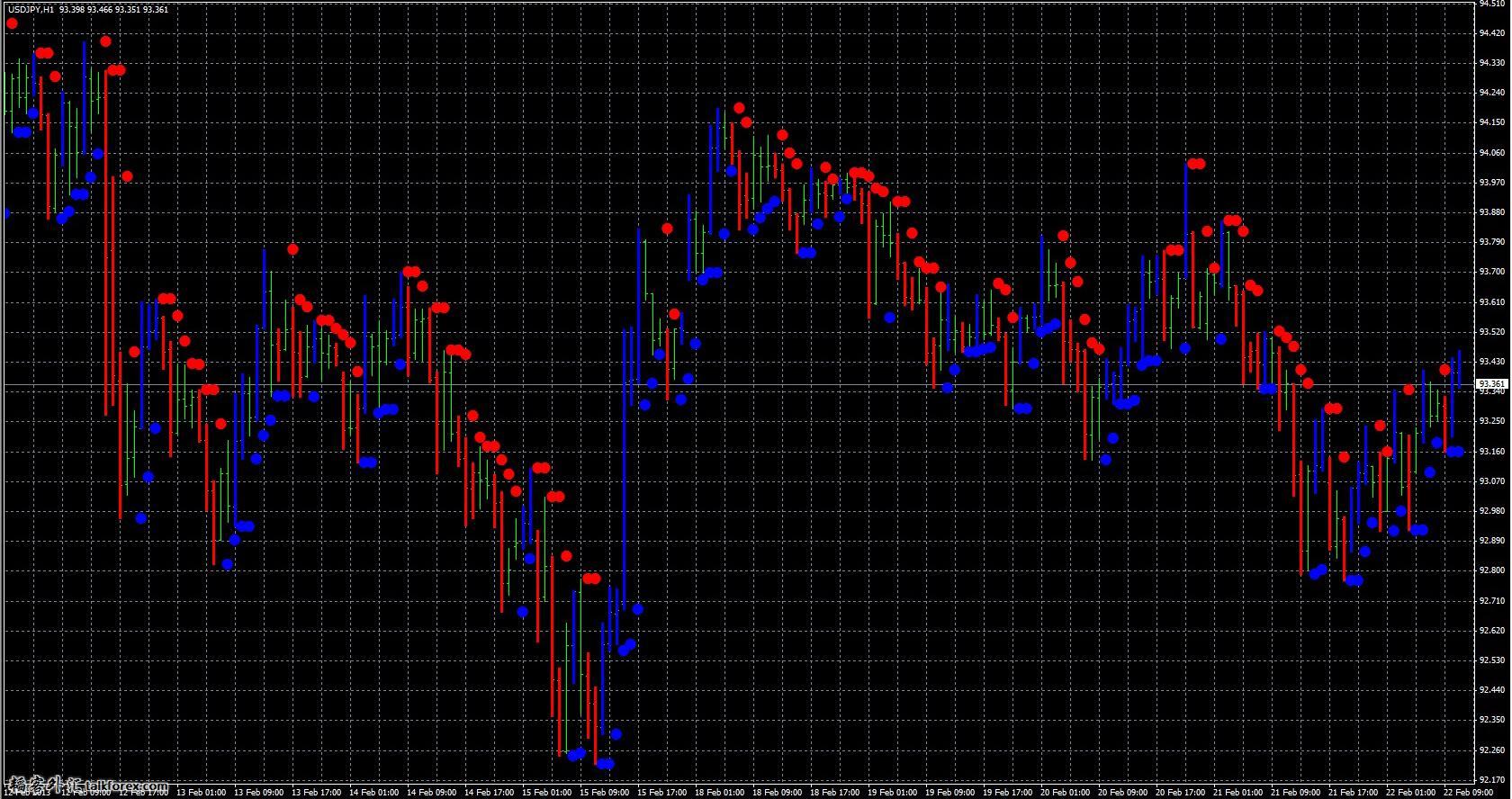The width and height of the screenshot is (1512, 799).
Task: Select the 21 Feb 09:00 time axis label
Action: pyautogui.click(x=1295, y=793)
